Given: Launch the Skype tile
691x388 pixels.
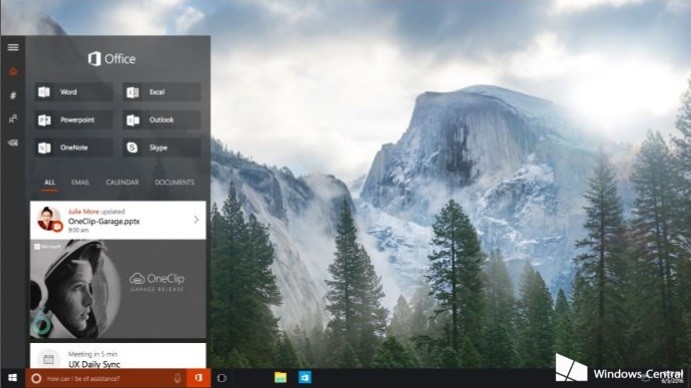Looking at the screenshot, I should tap(162, 148).
